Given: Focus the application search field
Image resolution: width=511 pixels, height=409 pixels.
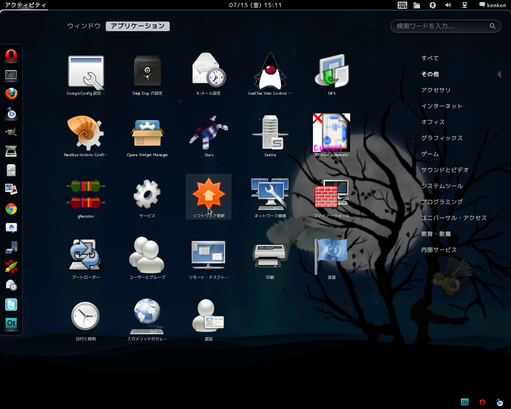Looking at the screenshot, I should pos(445,26).
